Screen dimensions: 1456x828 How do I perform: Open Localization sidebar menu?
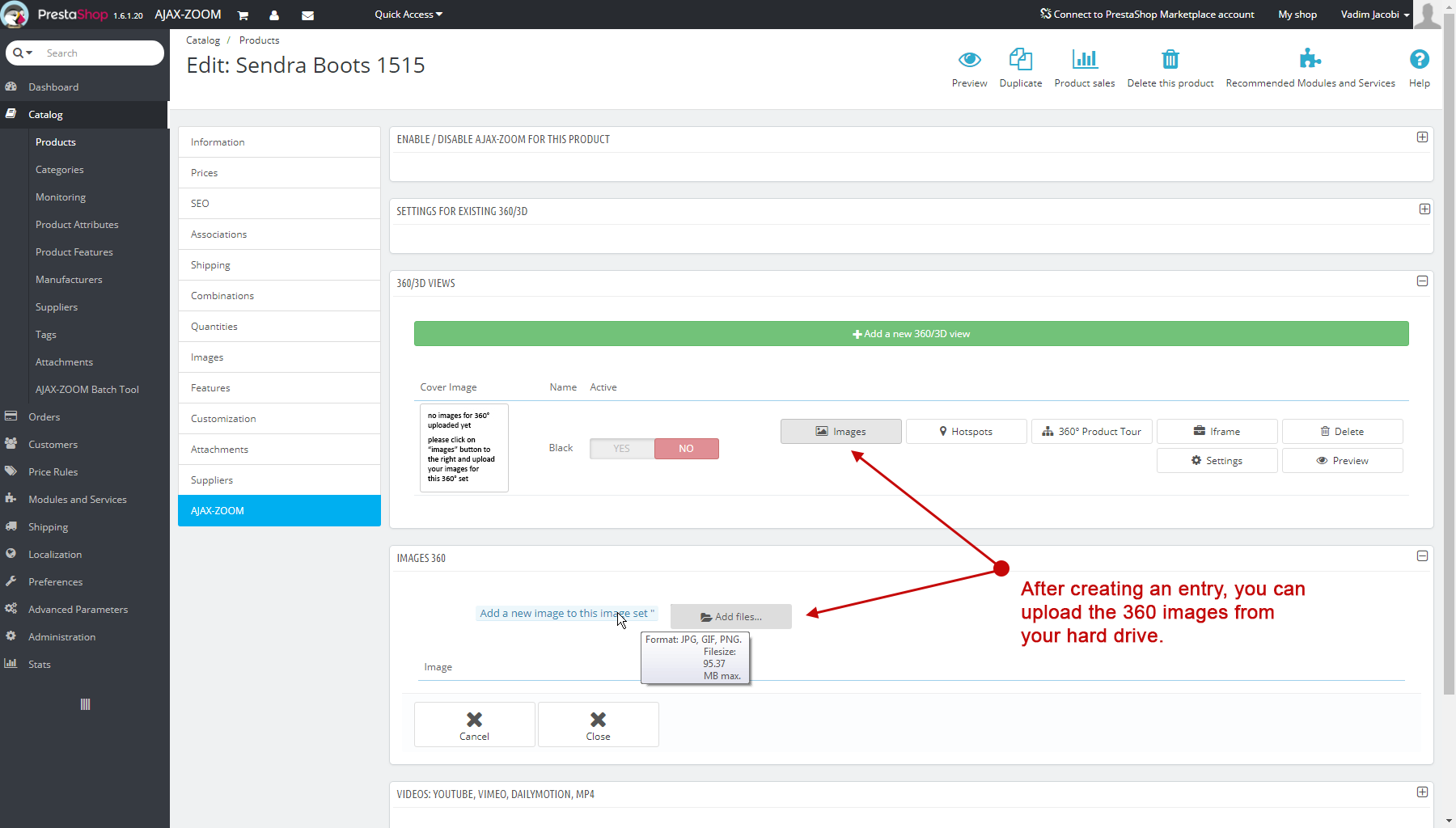click(84, 555)
